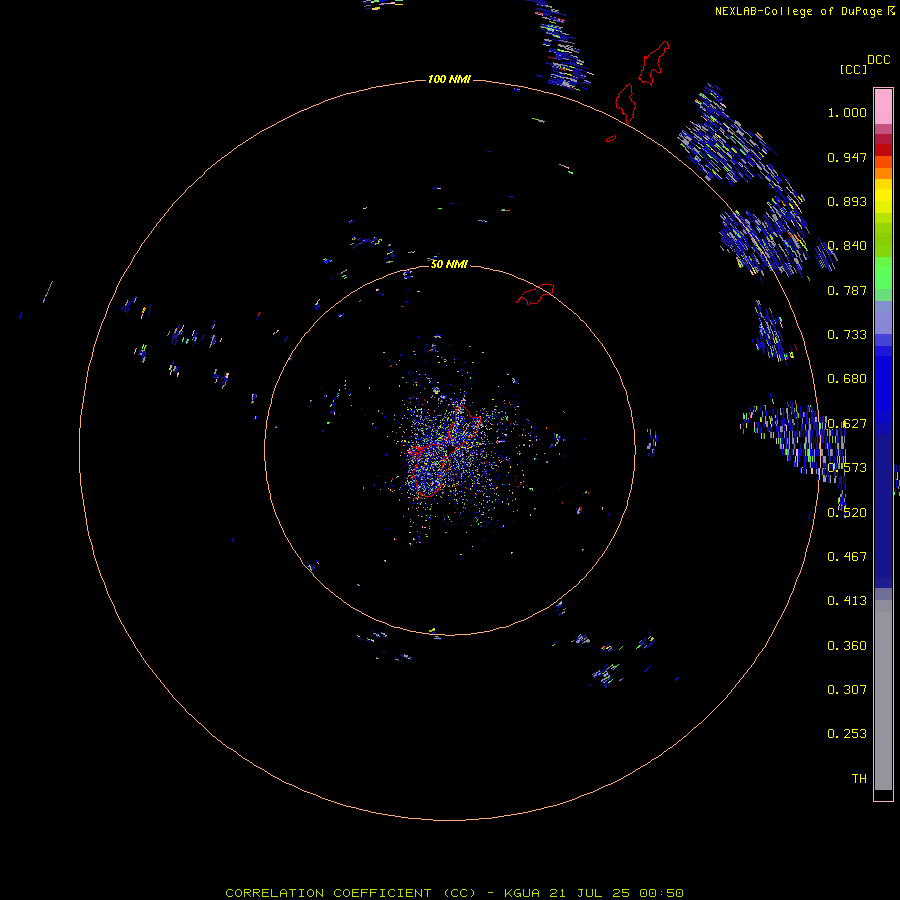Image resolution: width=900 pixels, height=900 pixels.
Task: Pick the orange swatch on the color bar
Action: (x=883, y=173)
